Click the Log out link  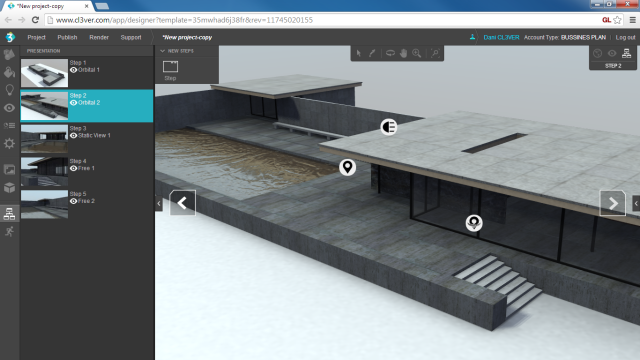(625, 37)
